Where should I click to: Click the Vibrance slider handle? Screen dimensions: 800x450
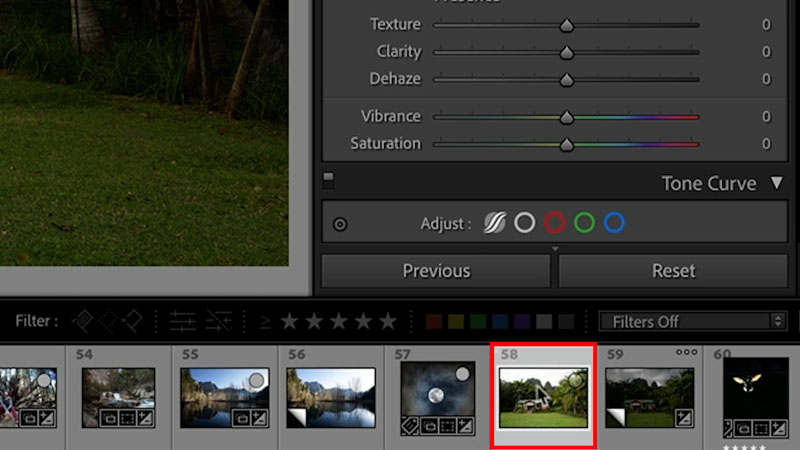coord(566,118)
